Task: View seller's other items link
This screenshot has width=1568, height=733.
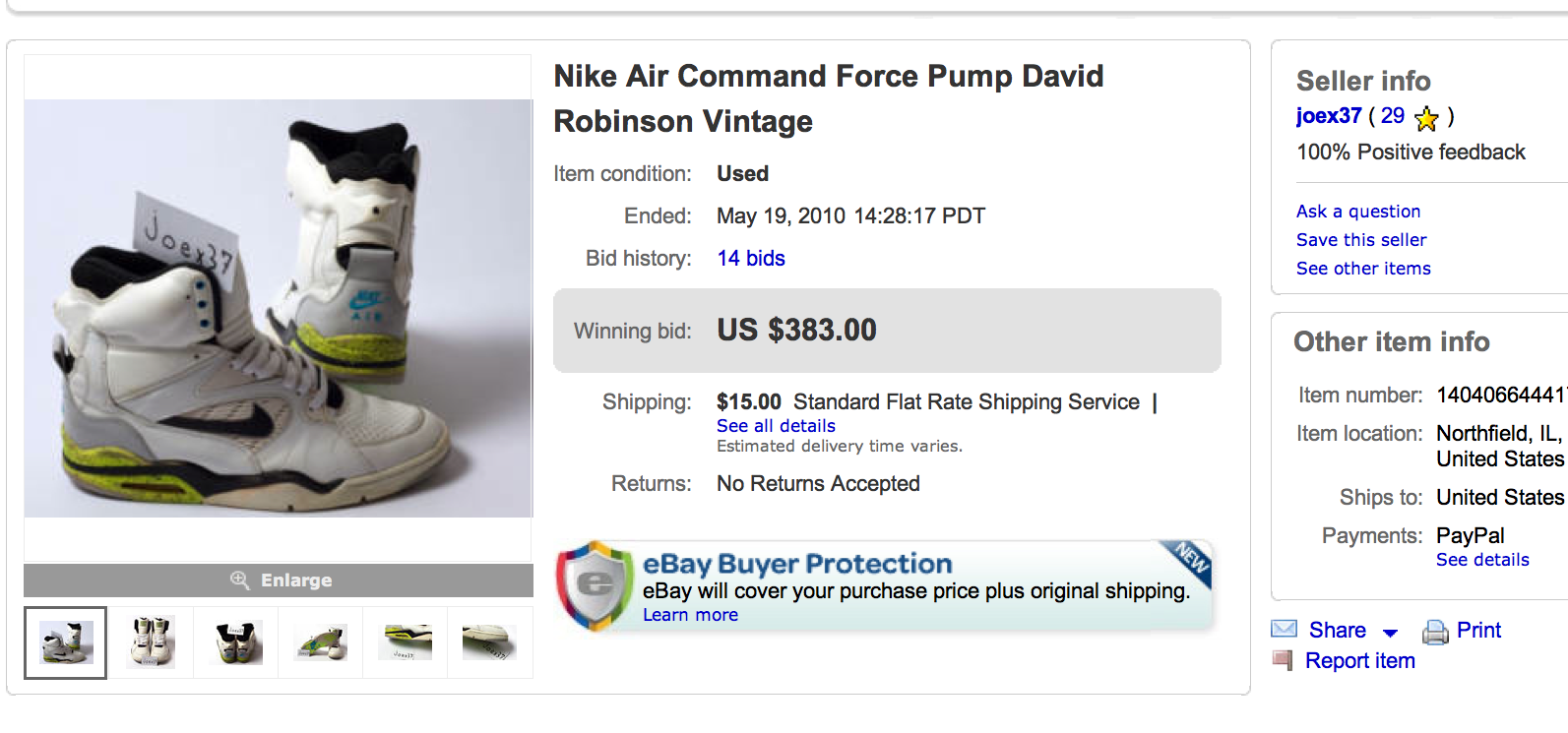Action: 1363,269
